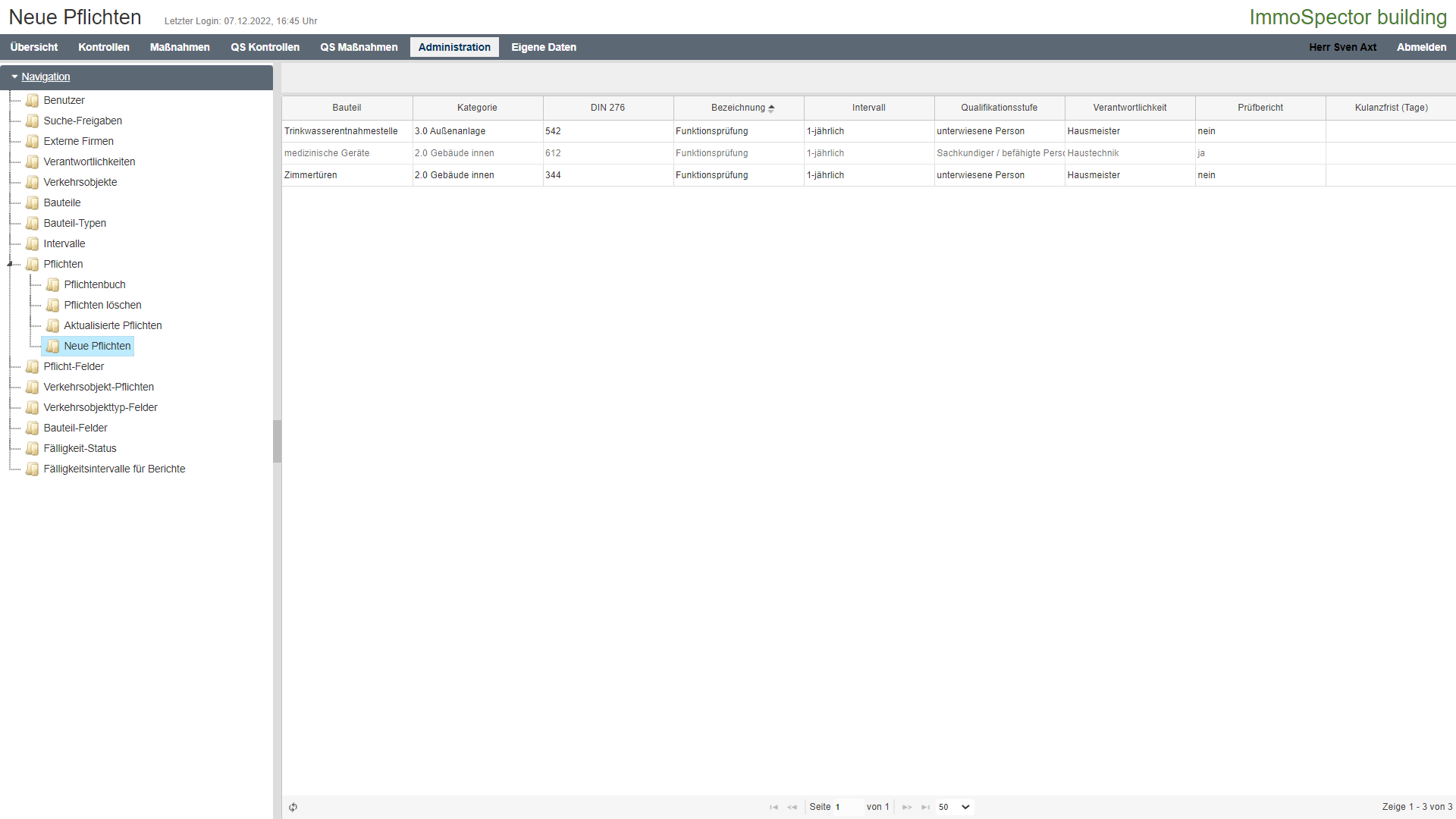Viewport: 1456px width, 819px height.
Task: Collapse the Navigation panel header
Action: point(45,77)
